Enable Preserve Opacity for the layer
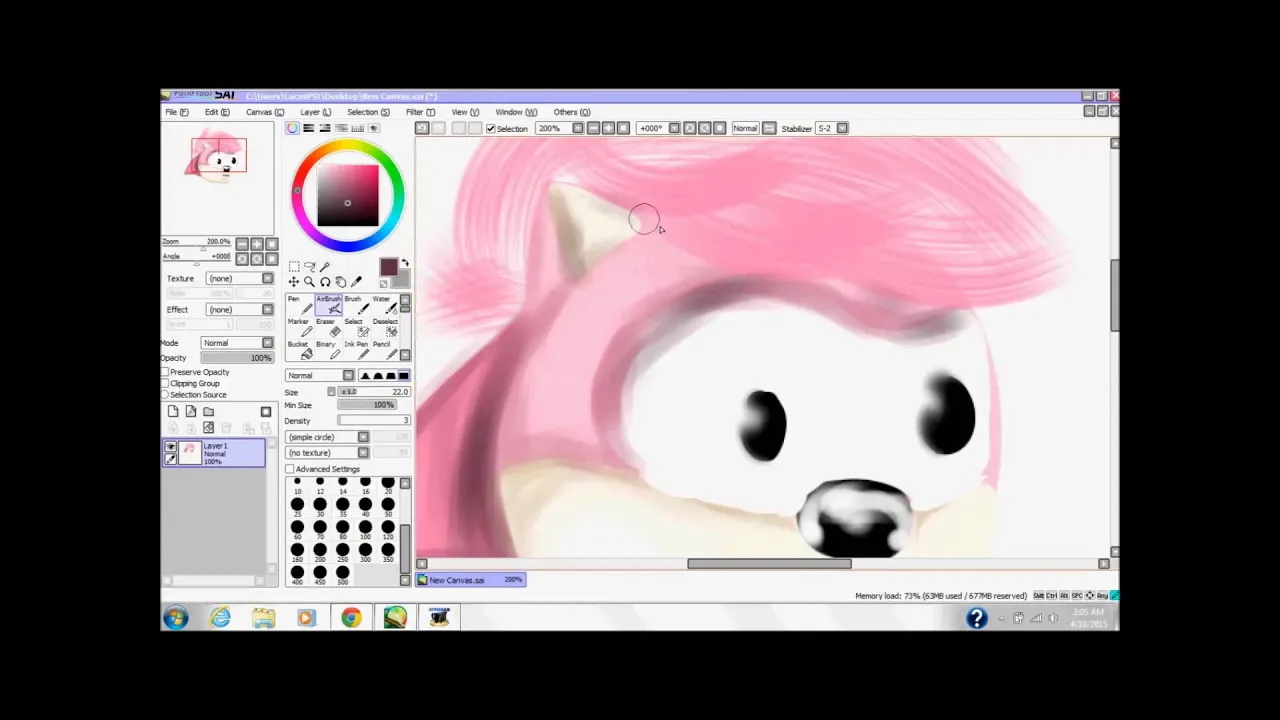 [x=166, y=371]
